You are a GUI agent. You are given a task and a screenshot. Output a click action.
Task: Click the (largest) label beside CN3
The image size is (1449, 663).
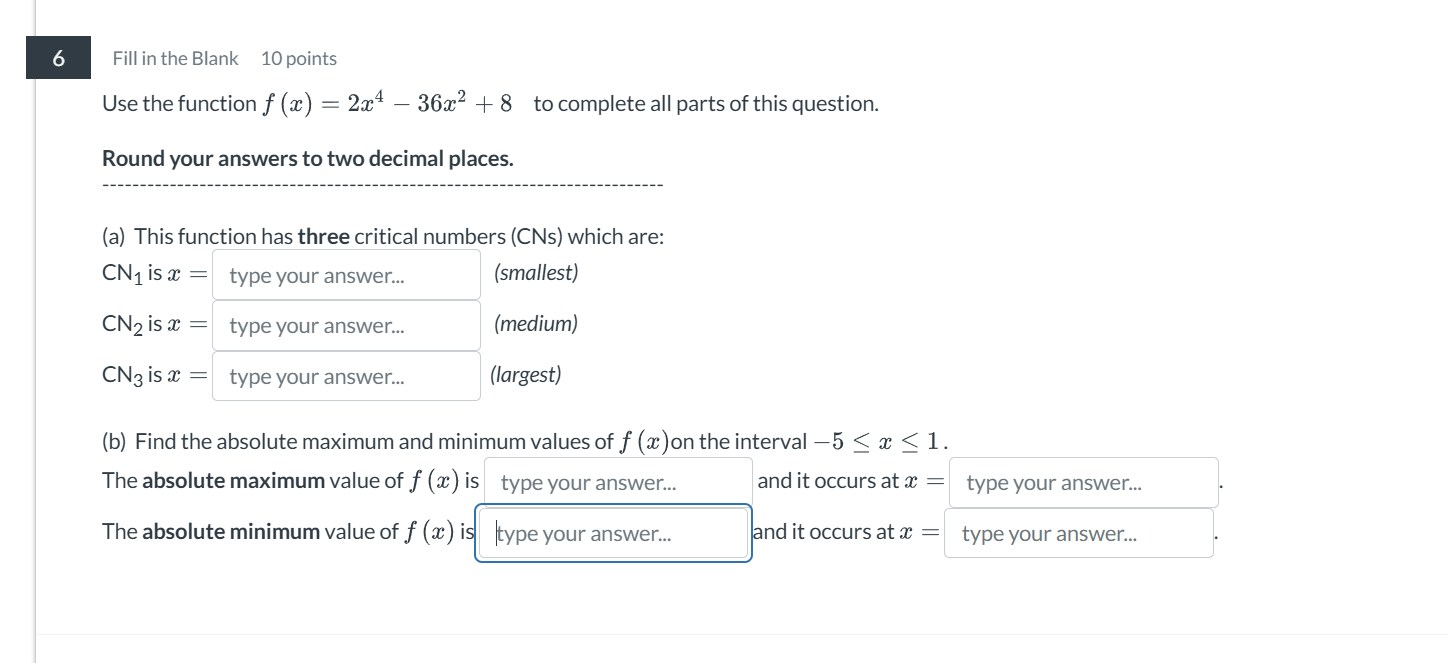coord(527,375)
